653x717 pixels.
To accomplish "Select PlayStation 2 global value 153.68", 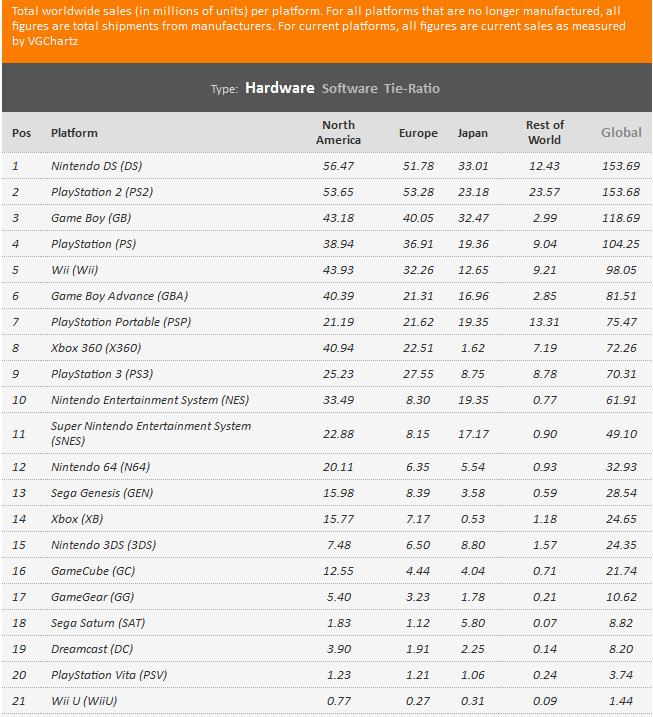I will [x=621, y=192].
